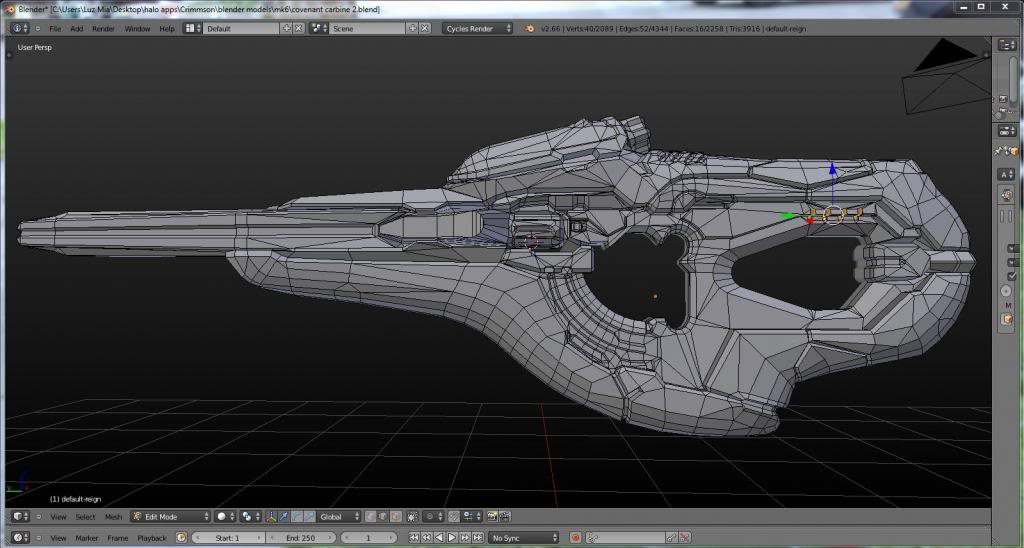Open the Select menu in 3D view

point(85,517)
